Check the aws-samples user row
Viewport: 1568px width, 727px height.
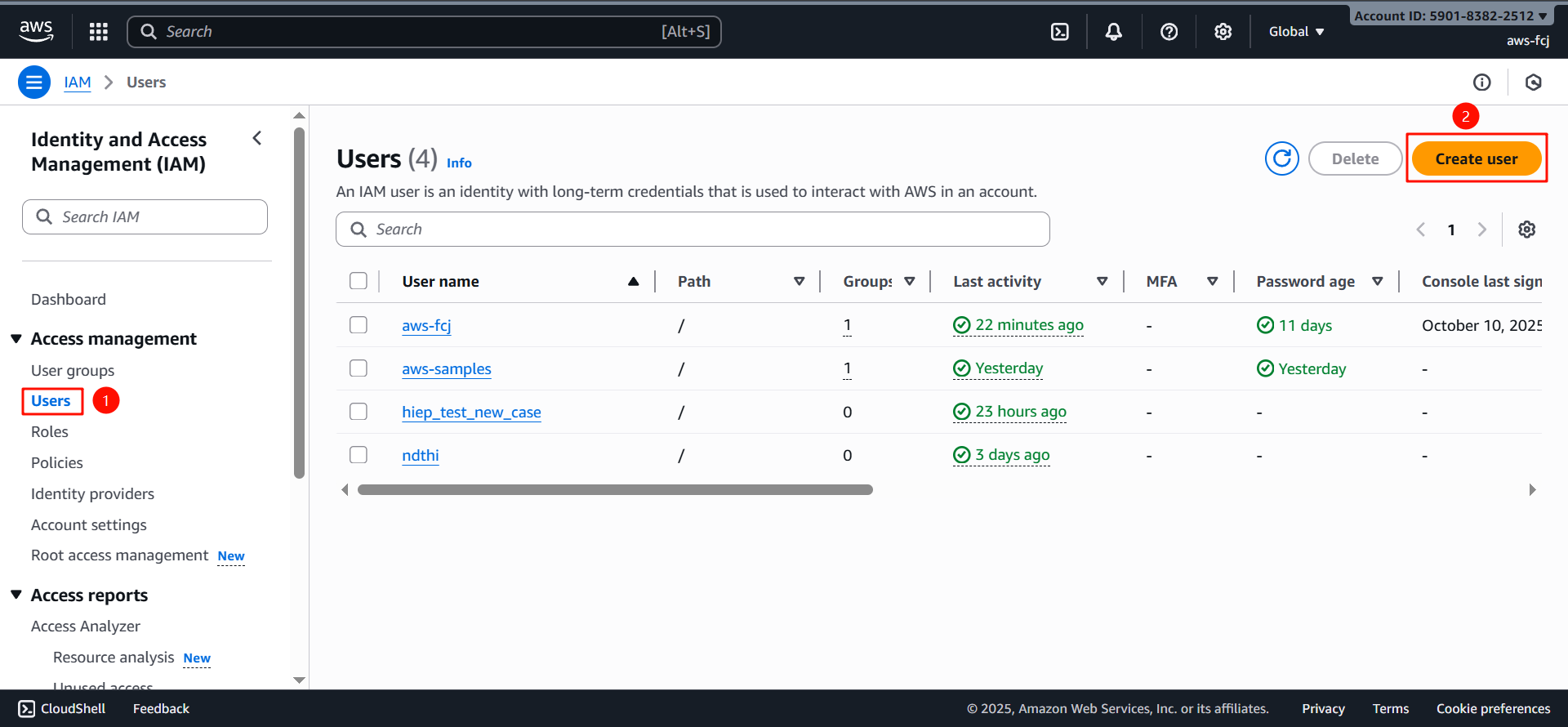pos(359,368)
